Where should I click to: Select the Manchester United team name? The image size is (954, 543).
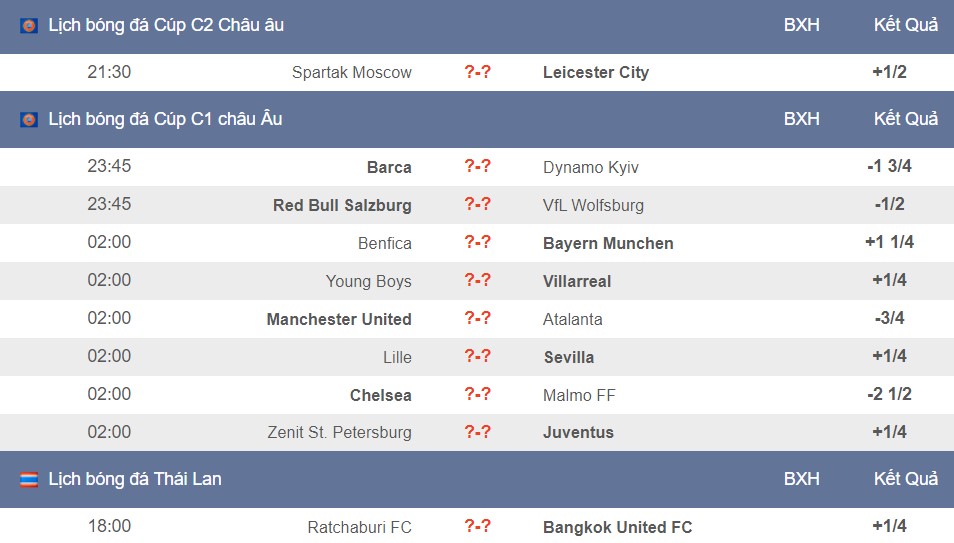pos(339,319)
